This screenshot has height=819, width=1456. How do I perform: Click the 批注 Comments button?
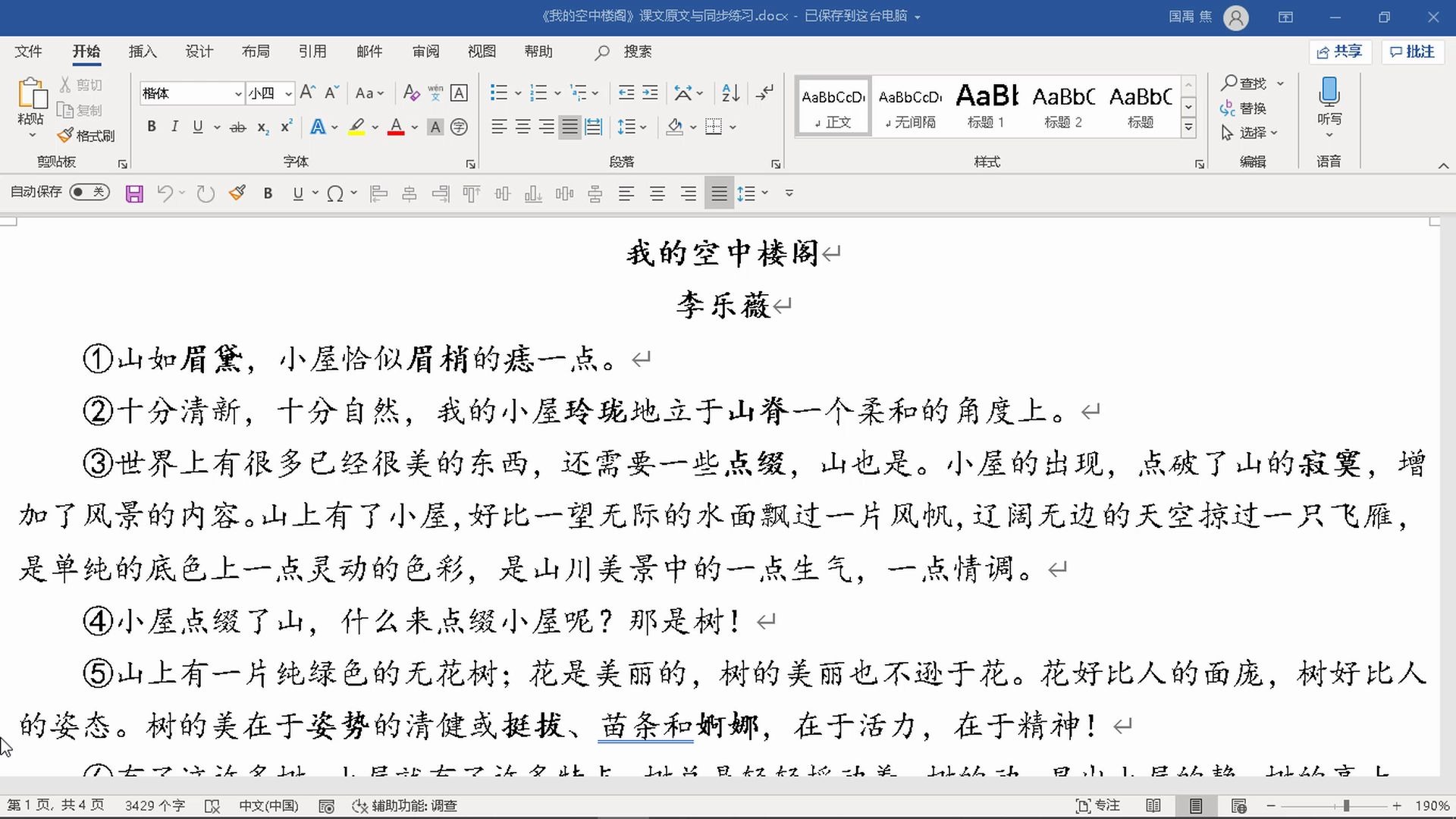coord(1412,51)
